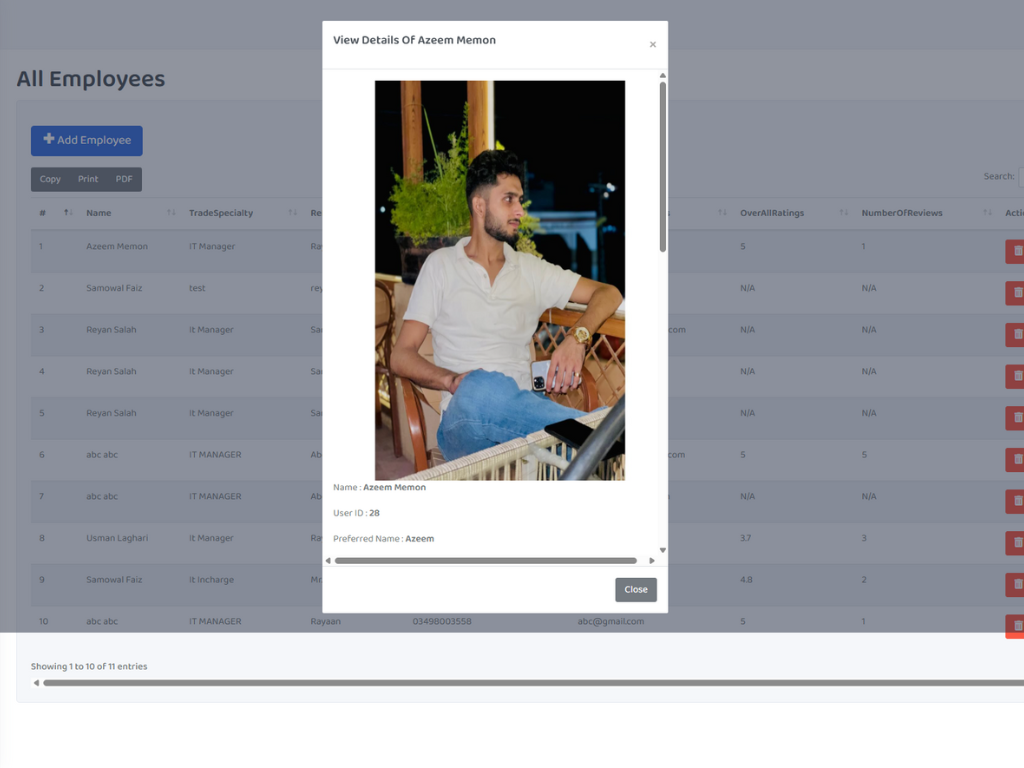
Task: Sort the table by TradeSpecialty column
Action: pyautogui.click(x=292, y=213)
